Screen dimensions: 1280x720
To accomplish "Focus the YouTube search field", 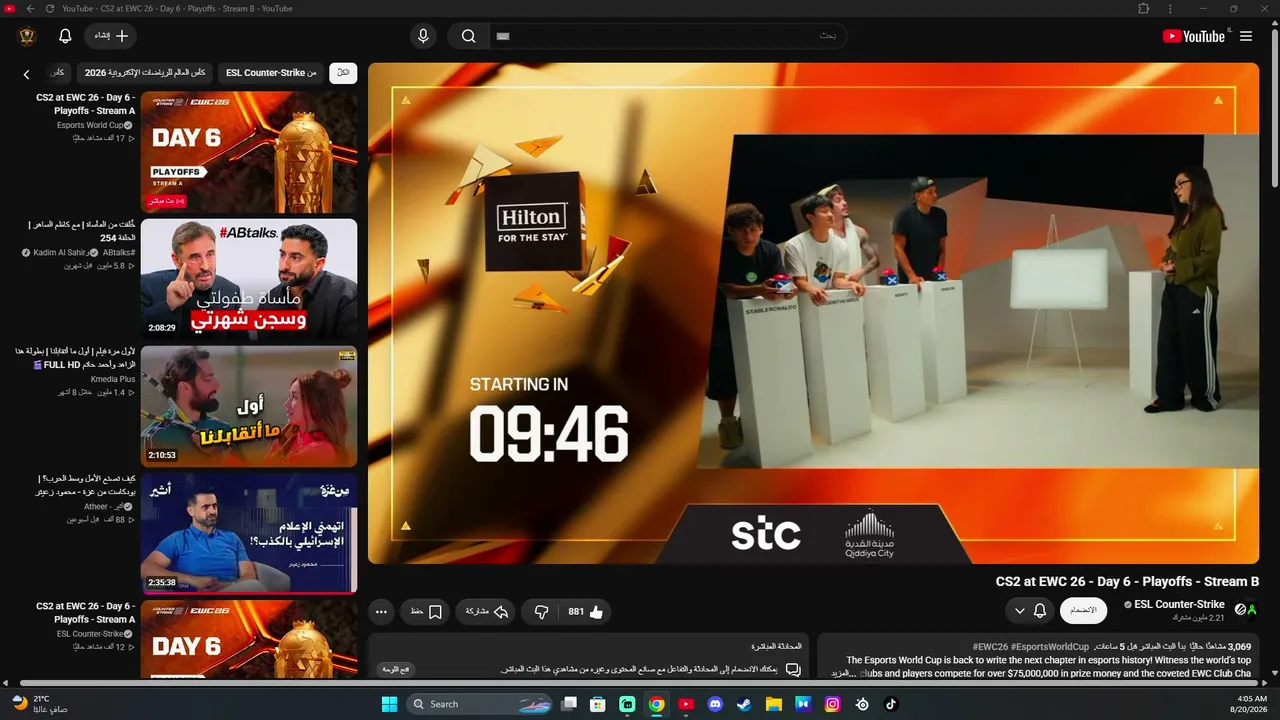I will [668, 36].
